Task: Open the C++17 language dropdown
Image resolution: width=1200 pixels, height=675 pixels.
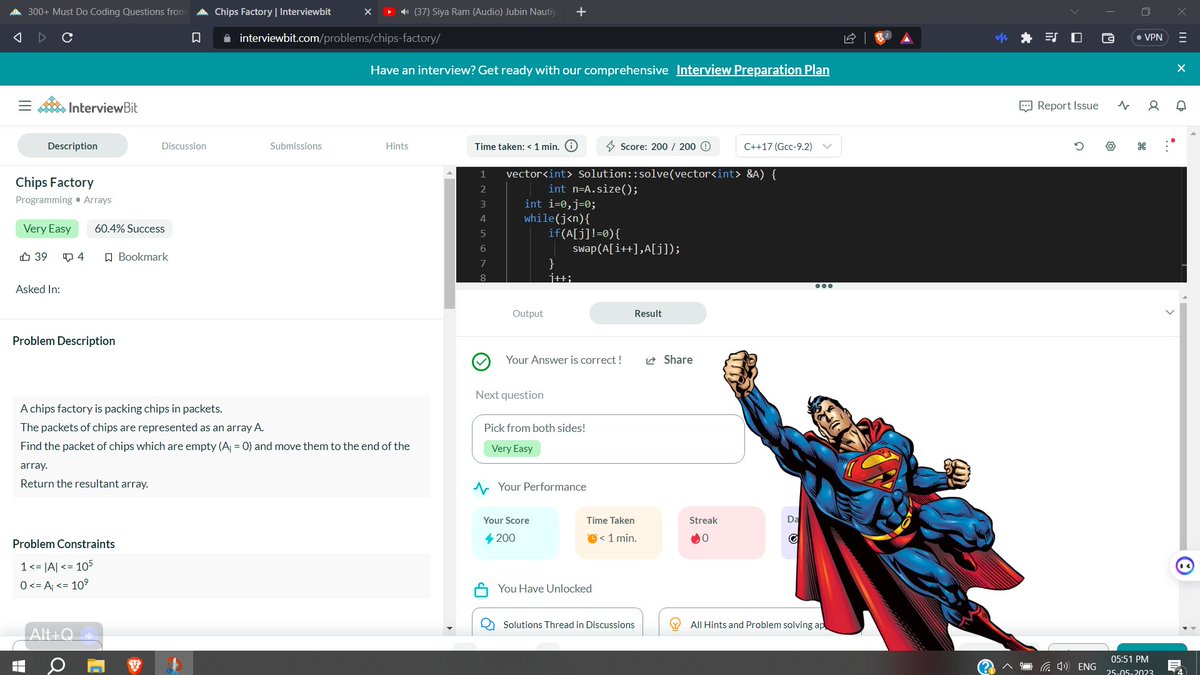Action: 788,146
